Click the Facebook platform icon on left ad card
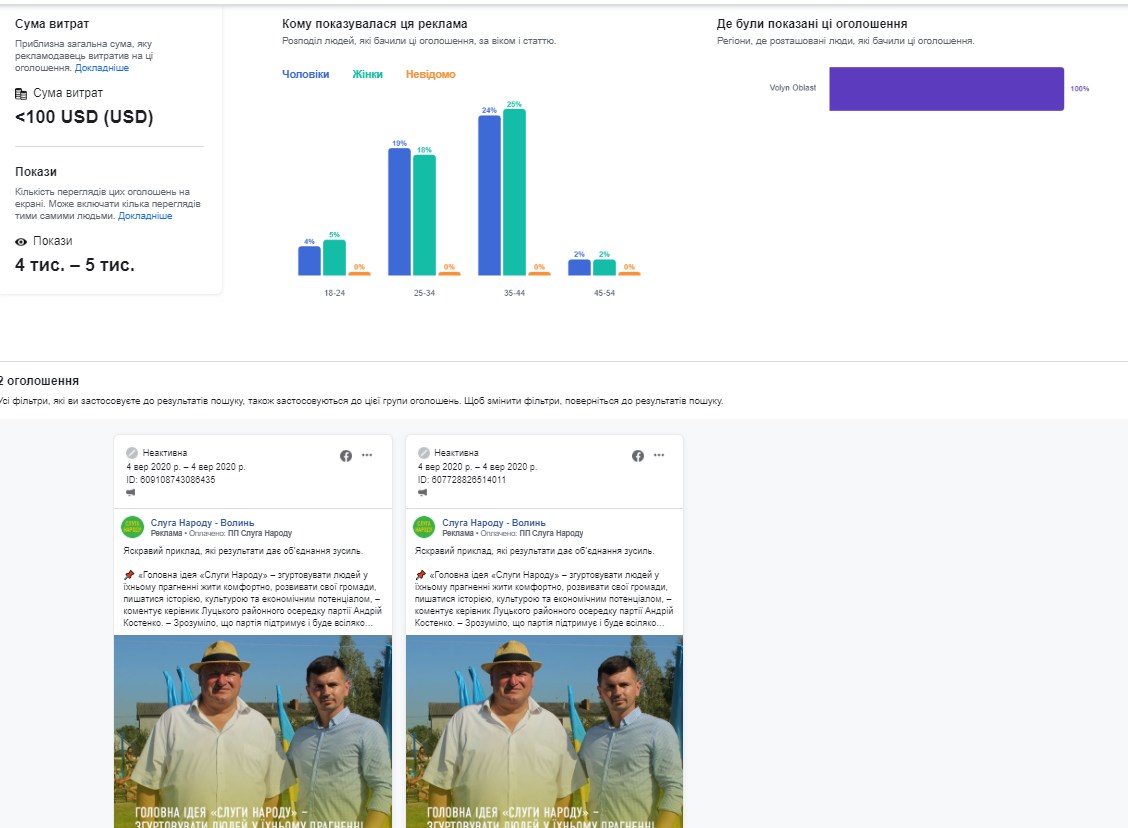1128x828 pixels. (346, 456)
